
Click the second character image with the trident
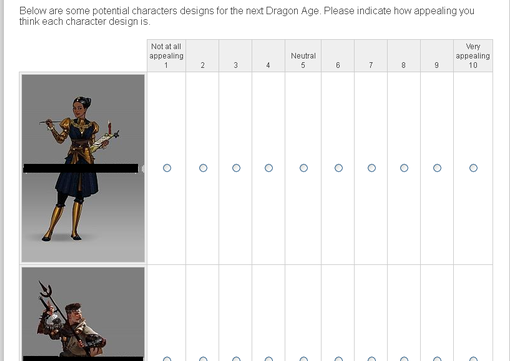tap(83, 314)
